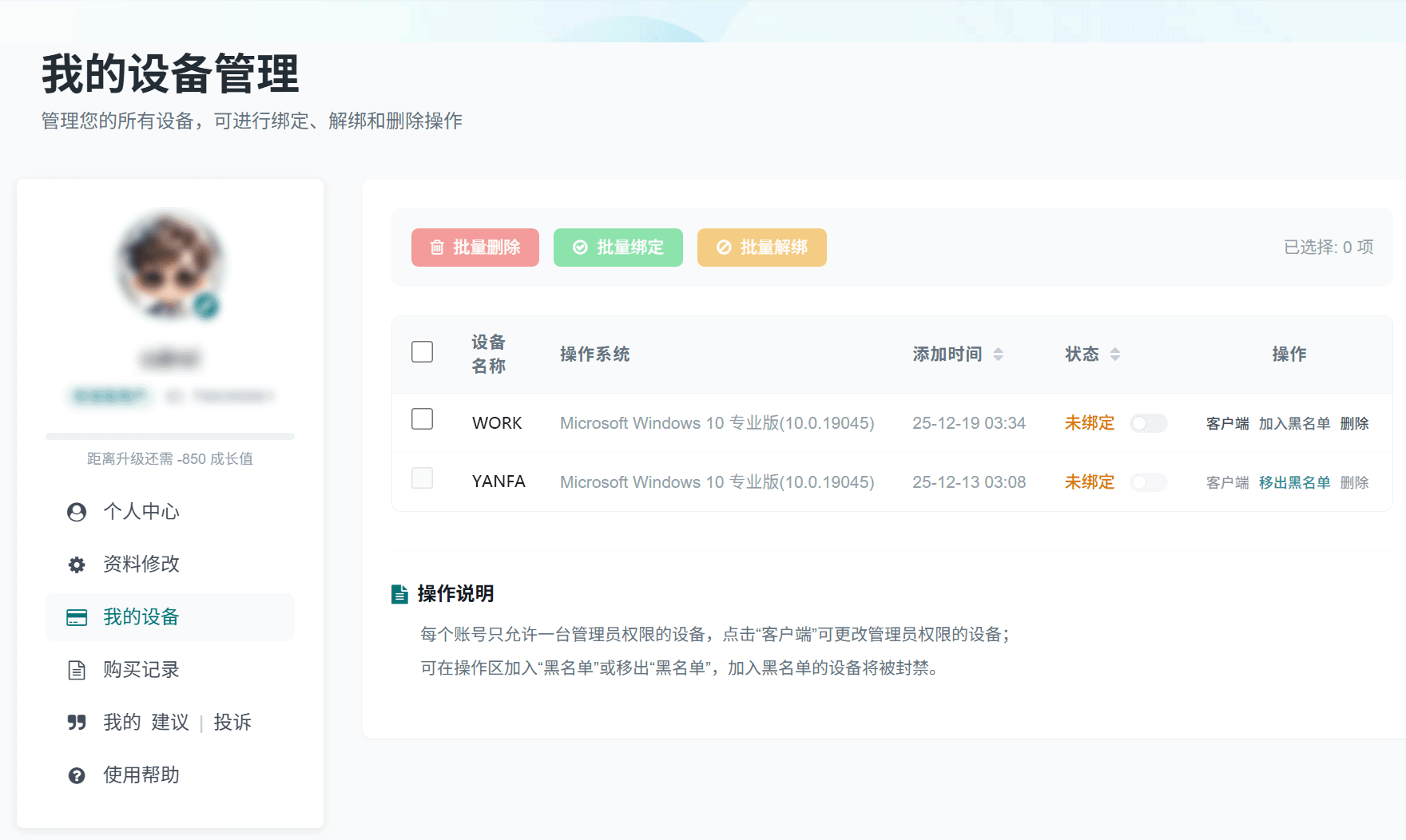Open the 购买记录 menu item
The image size is (1406, 840).
click(x=141, y=670)
